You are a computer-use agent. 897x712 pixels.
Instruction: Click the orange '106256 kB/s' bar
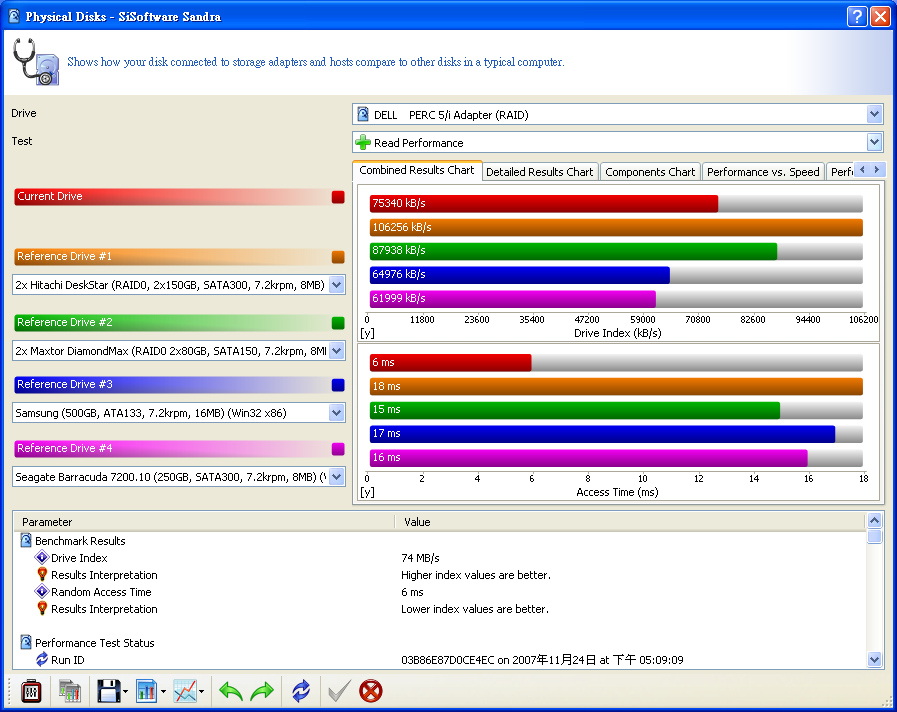pos(616,227)
